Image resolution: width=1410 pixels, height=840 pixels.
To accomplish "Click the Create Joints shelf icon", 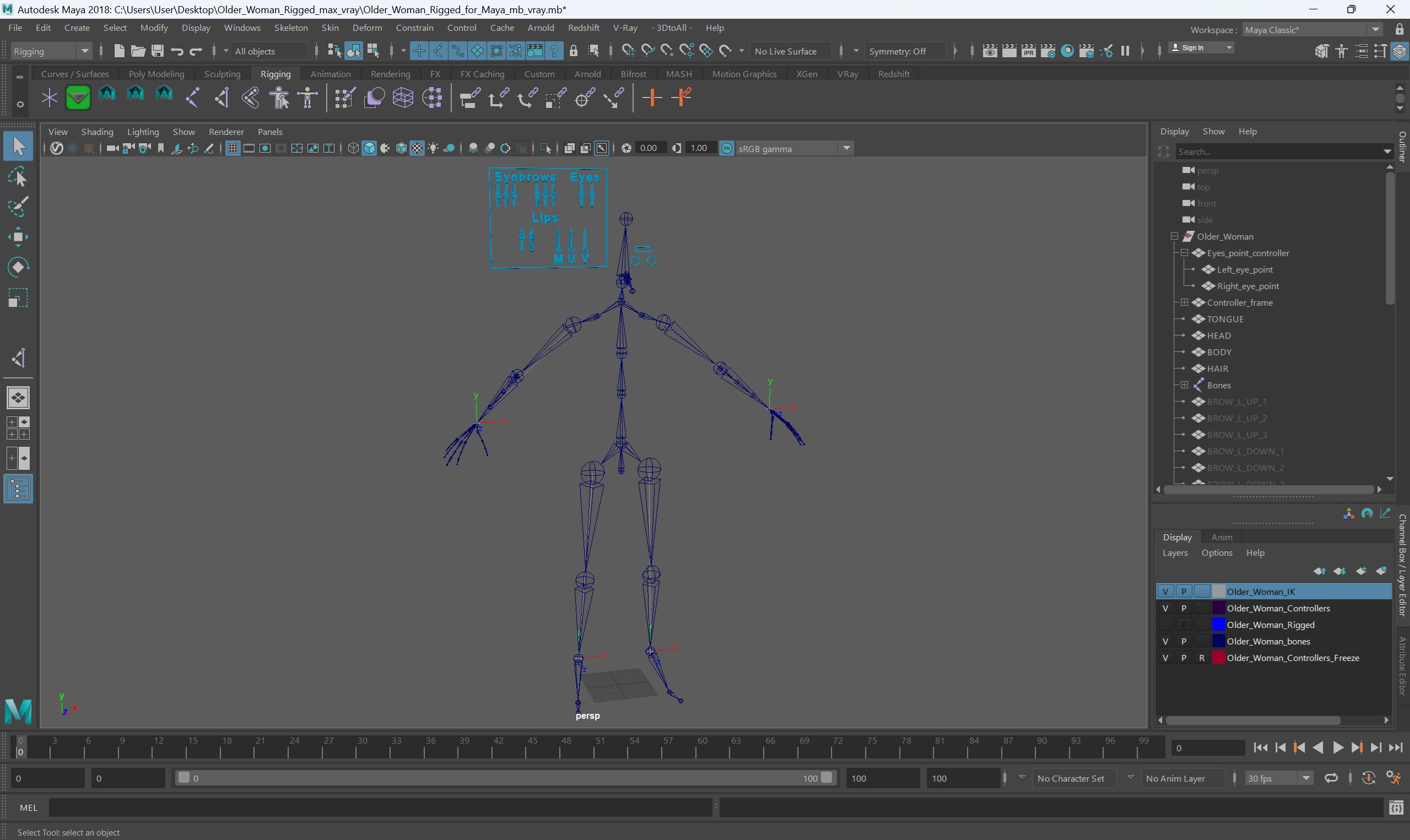I will tap(192, 98).
